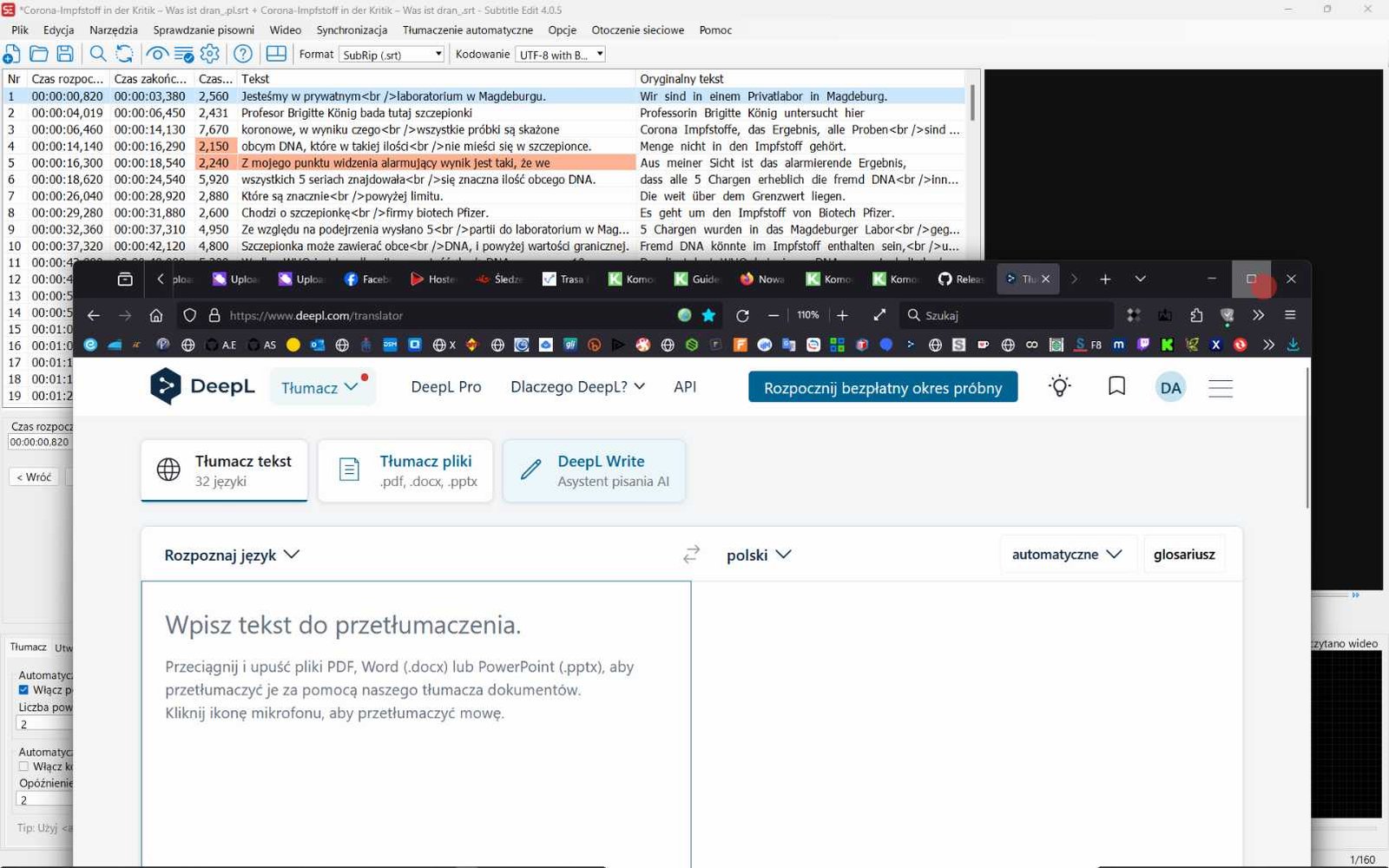Click the GitHub Releases browser tab

pos(961,279)
